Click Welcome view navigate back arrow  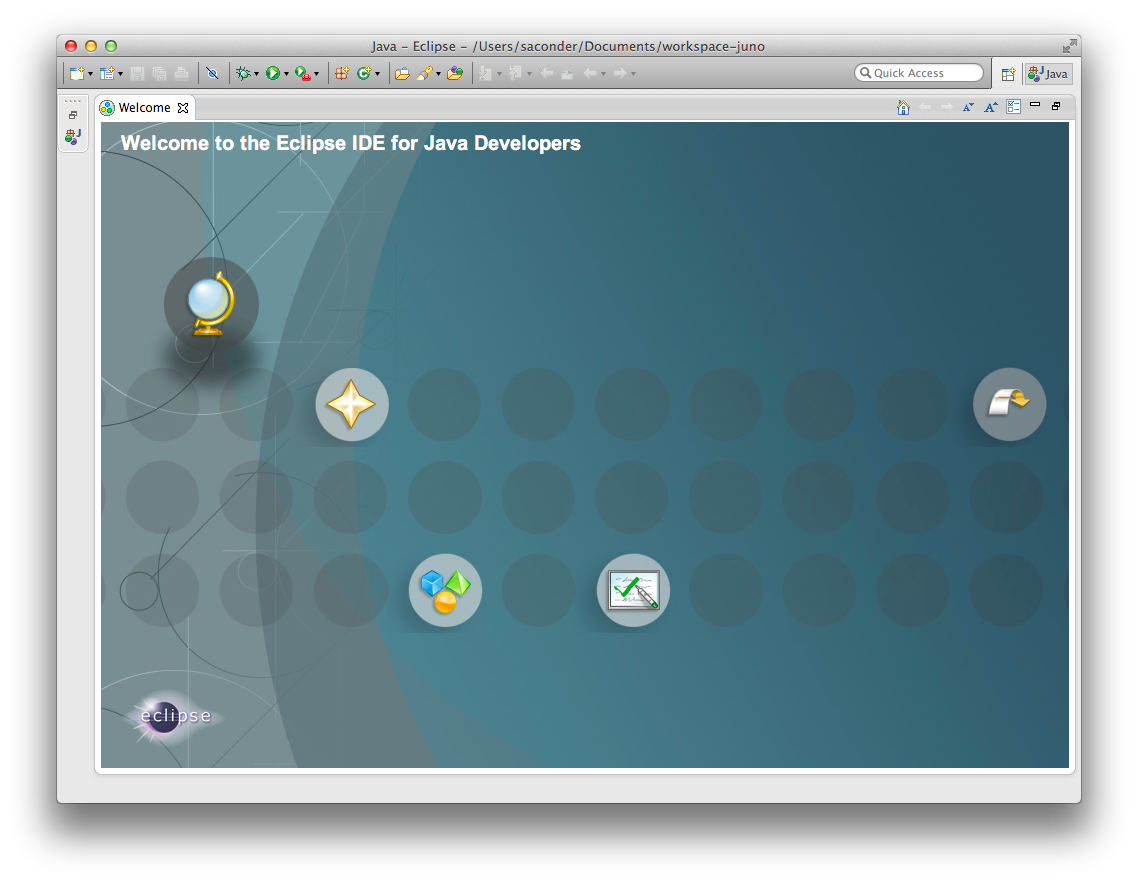click(x=925, y=107)
